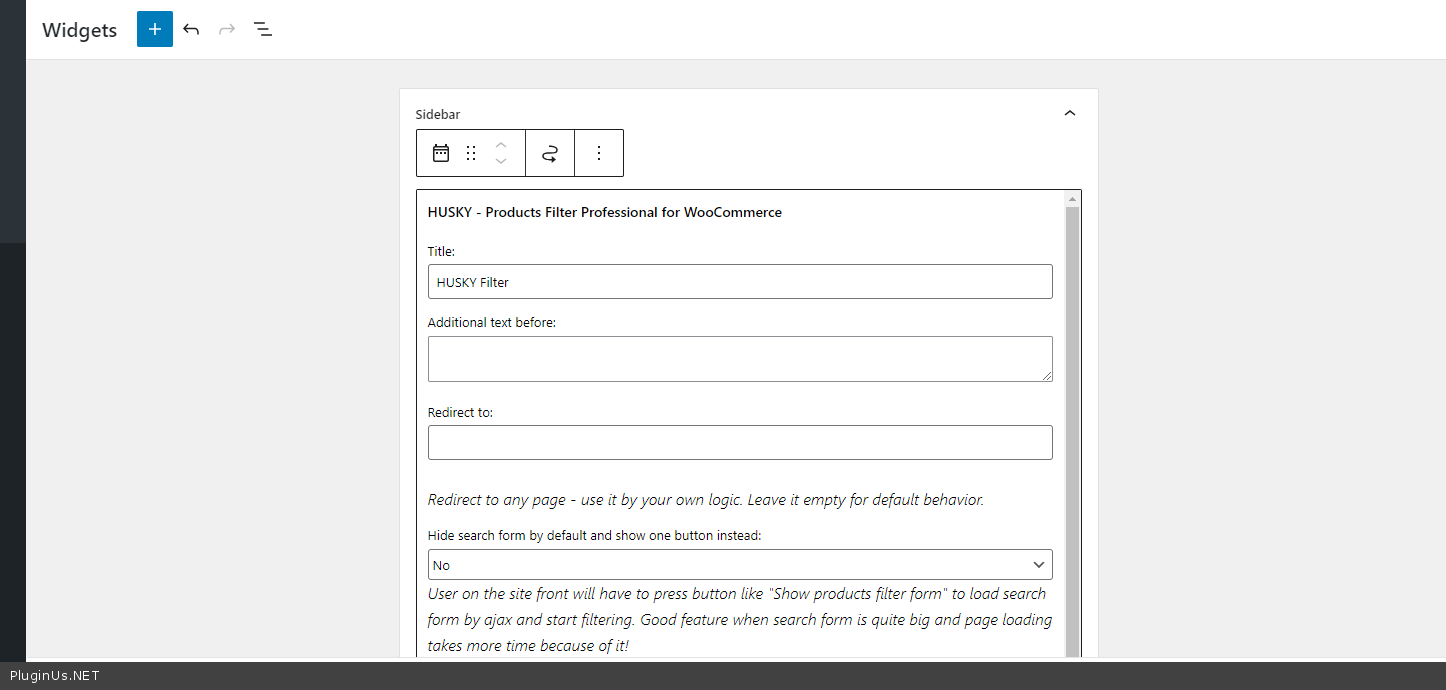This screenshot has height=690, width=1446.
Task: Click the PluginUs.NET label in bottom bar
Action: tap(54, 676)
